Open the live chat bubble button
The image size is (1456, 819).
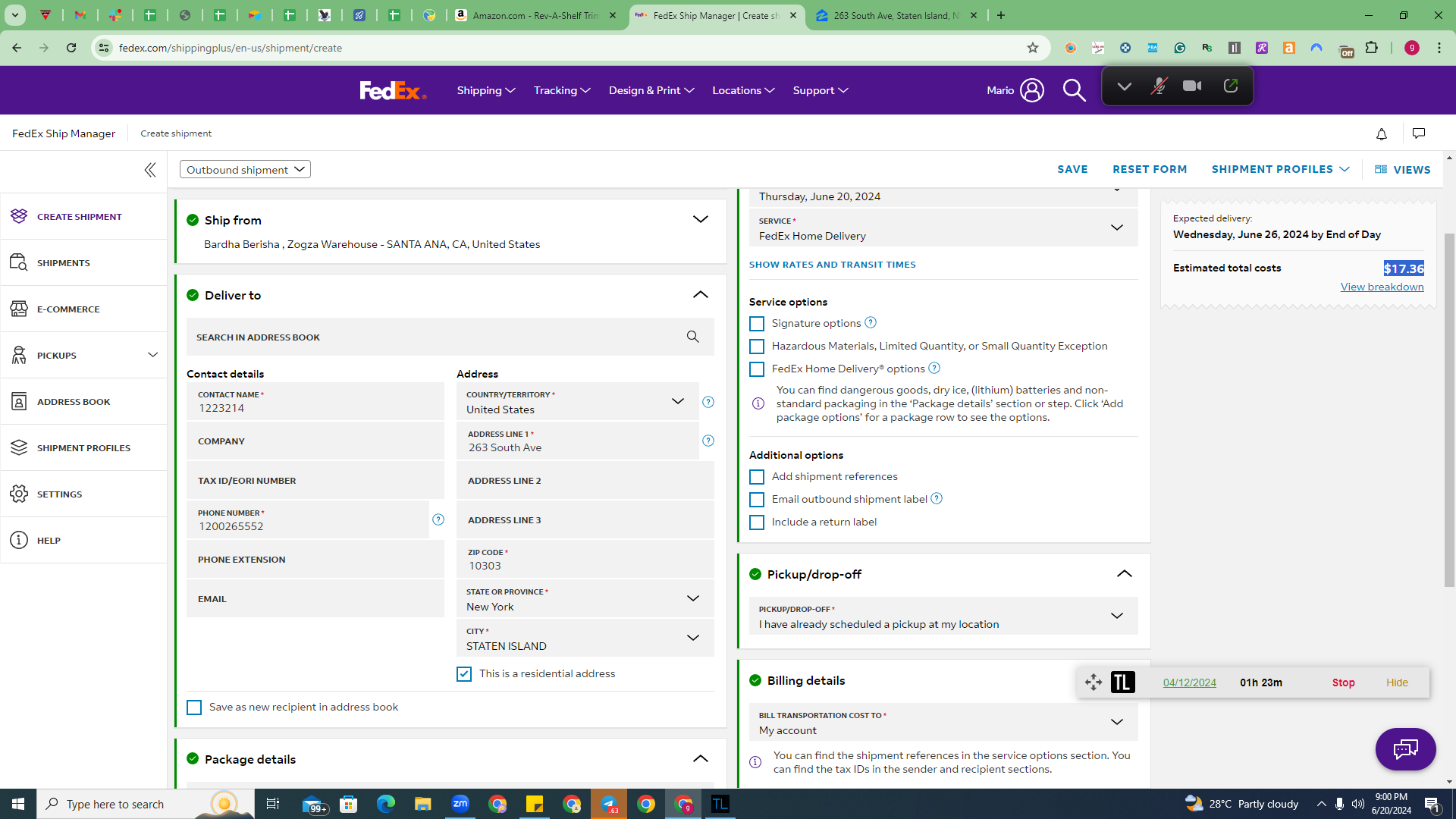point(1405,749)
